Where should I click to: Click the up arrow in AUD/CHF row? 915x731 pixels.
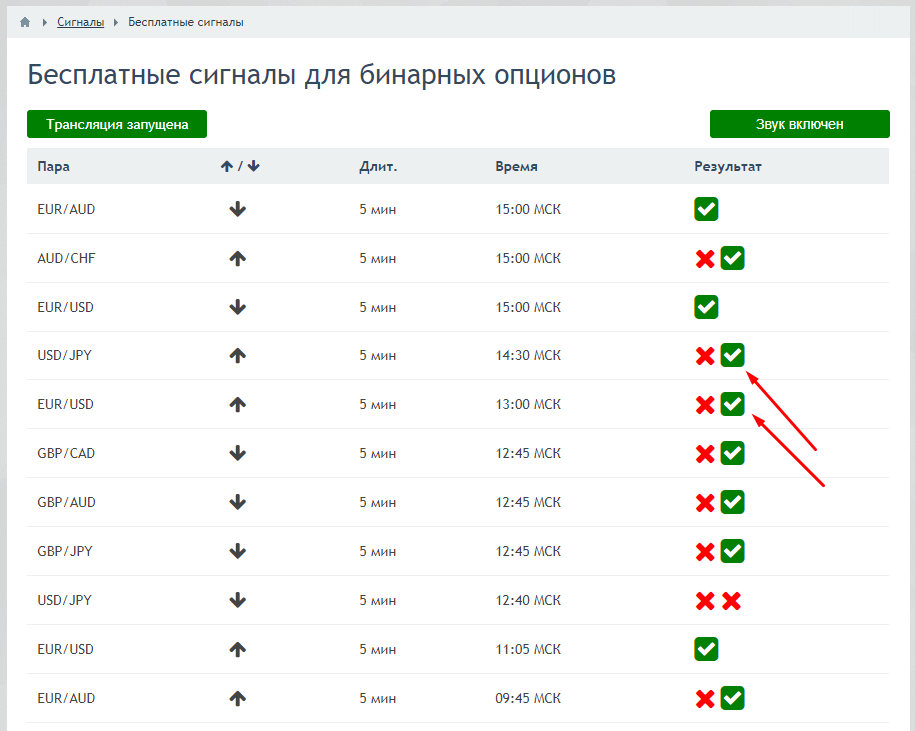(x=238, y=258)
